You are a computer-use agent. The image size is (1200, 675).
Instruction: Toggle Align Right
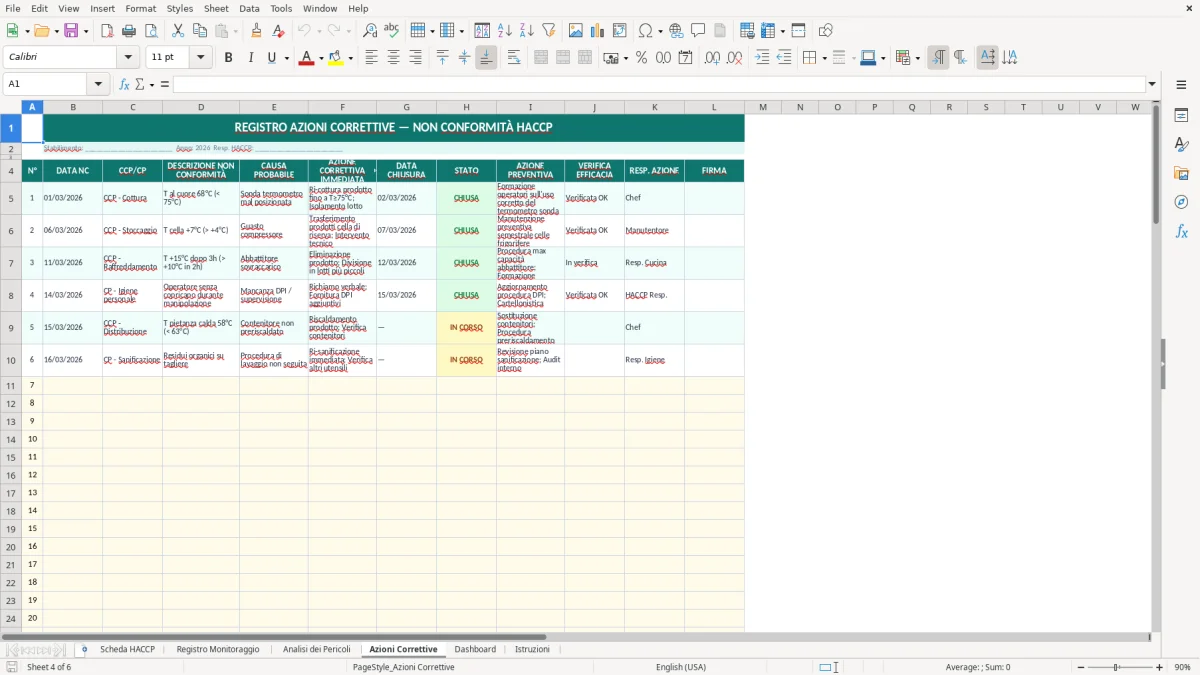pos(415,58)
